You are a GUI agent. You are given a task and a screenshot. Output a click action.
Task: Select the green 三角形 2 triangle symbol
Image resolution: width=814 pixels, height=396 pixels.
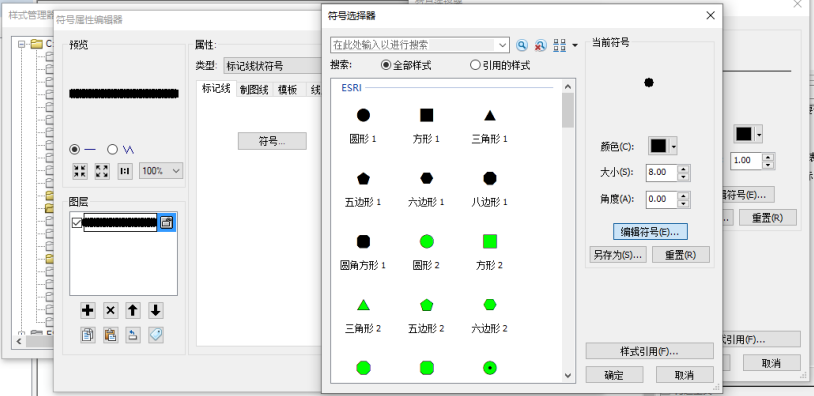(363, 305)
